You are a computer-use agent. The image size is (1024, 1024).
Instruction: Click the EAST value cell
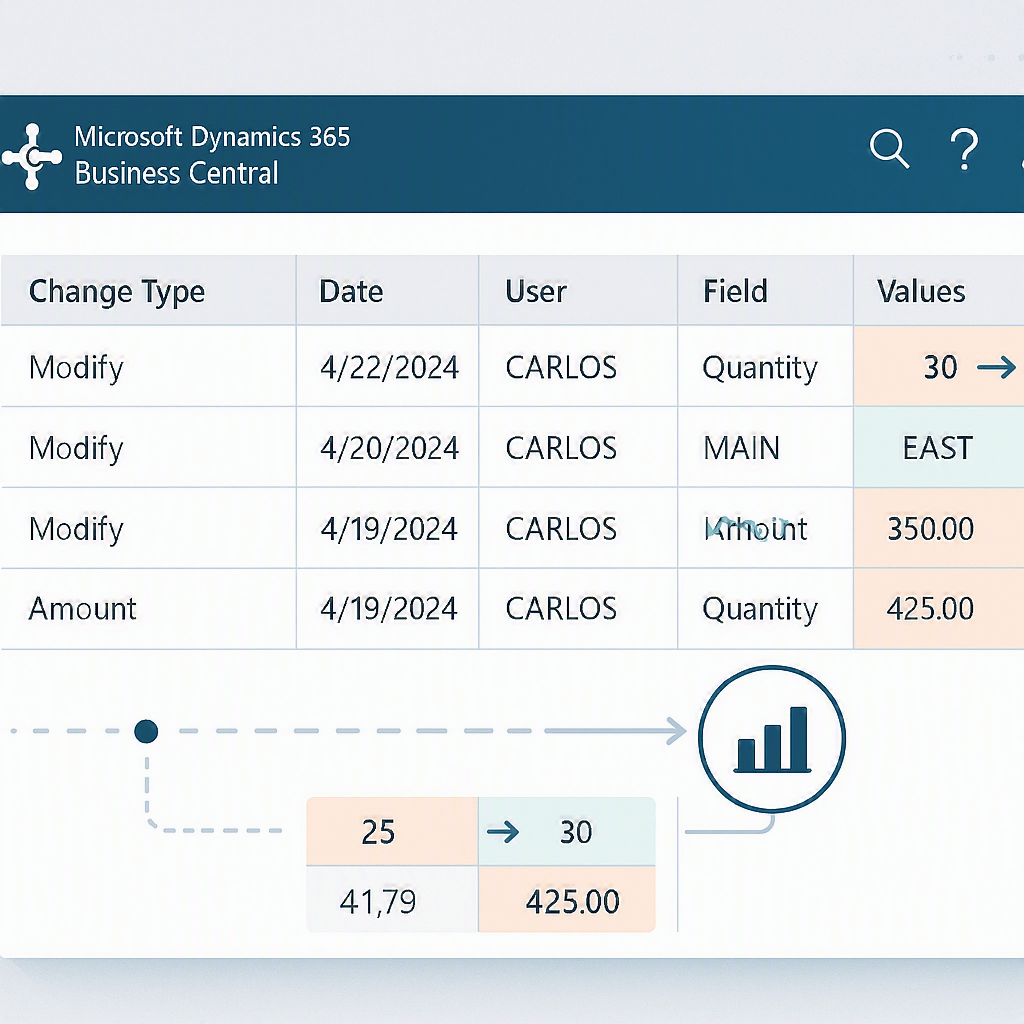[x=938, y=448]
